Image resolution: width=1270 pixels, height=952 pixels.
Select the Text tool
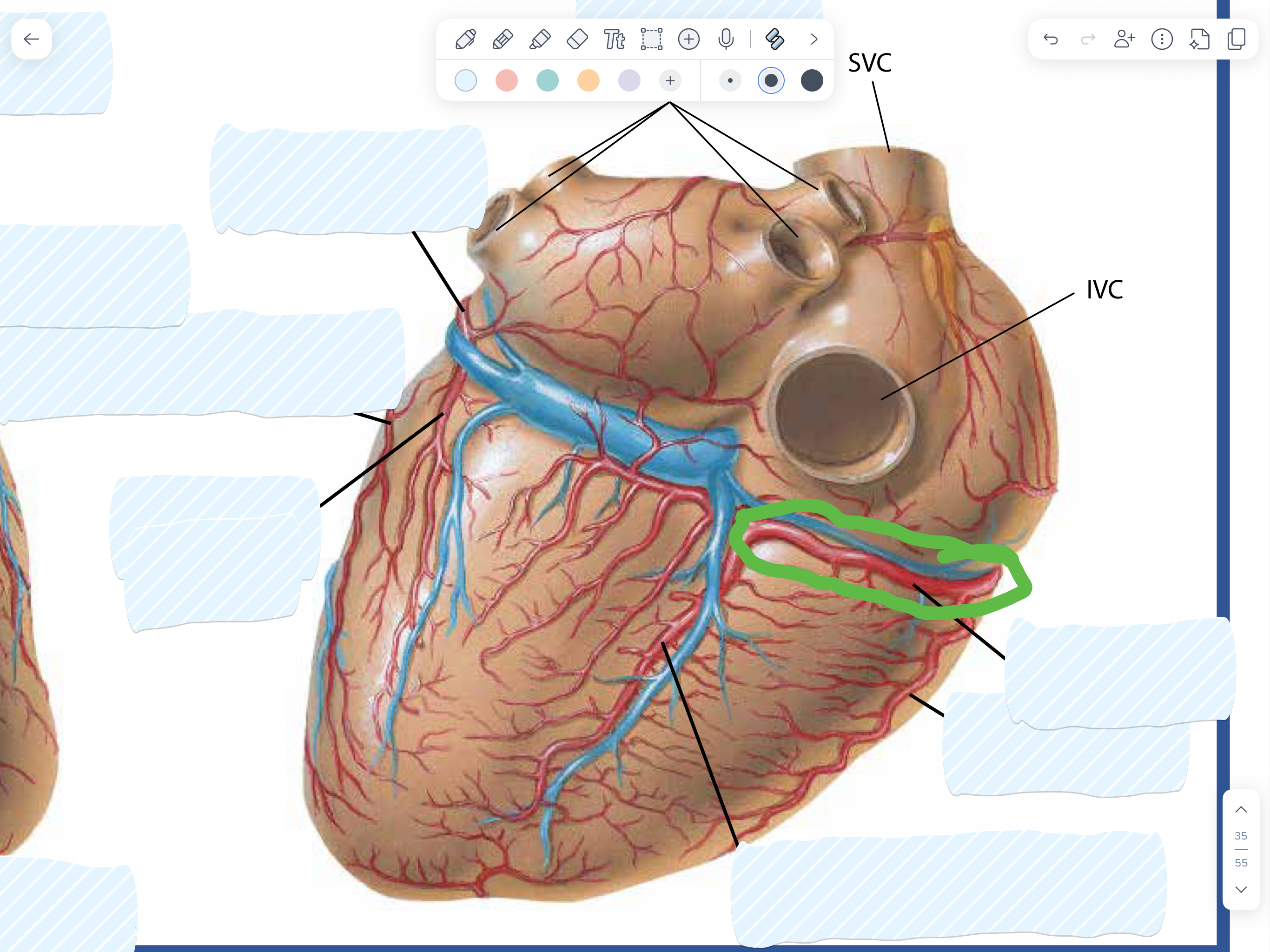pos(615,39)
